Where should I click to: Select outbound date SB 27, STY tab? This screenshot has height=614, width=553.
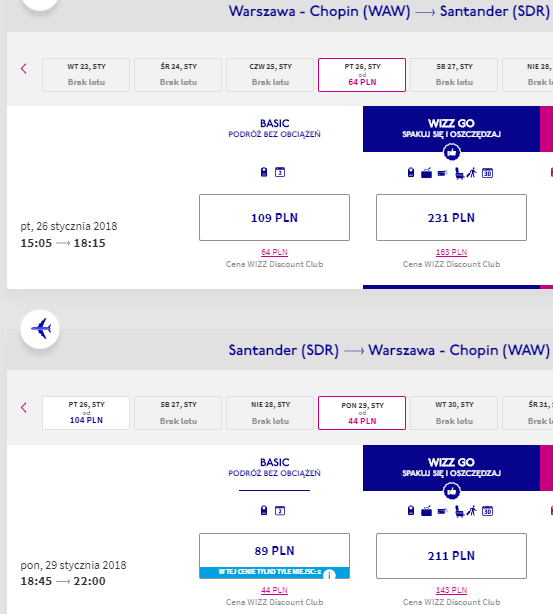454,75
